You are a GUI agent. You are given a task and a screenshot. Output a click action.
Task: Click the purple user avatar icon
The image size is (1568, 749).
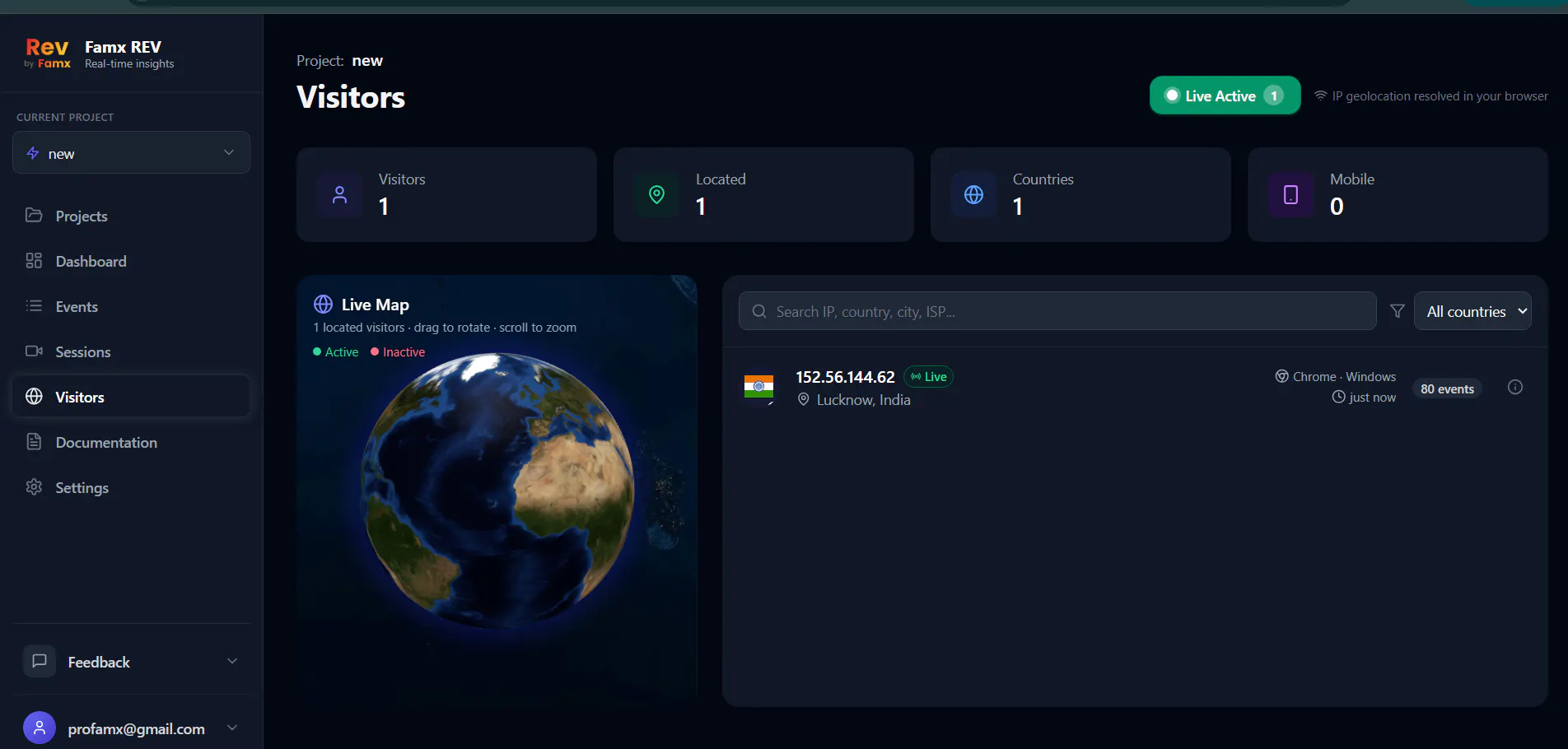click(40, 728)
